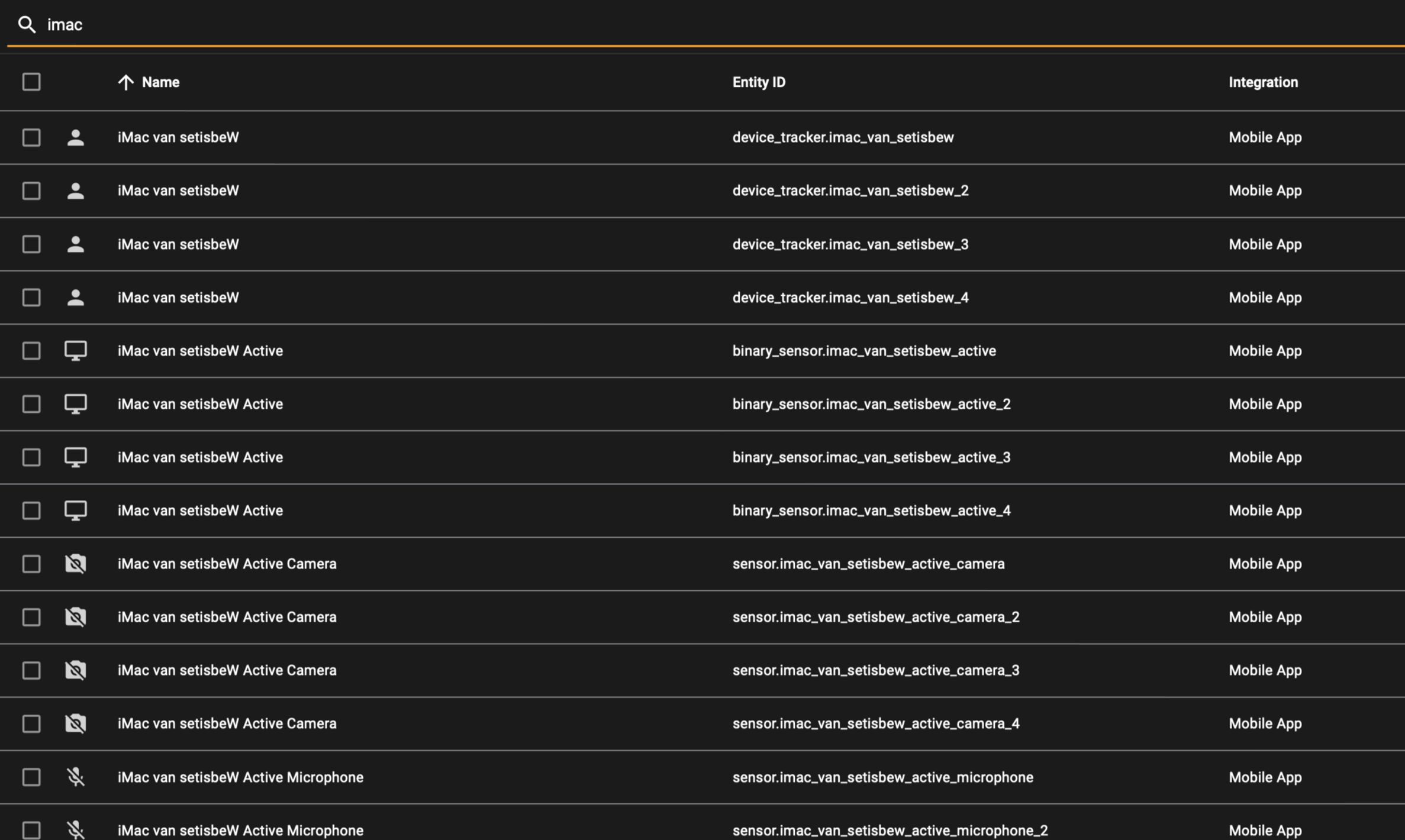
Task: Check the box for device_tracker.imac_van_setisbew_3
Action: click(x=31, y=244)
